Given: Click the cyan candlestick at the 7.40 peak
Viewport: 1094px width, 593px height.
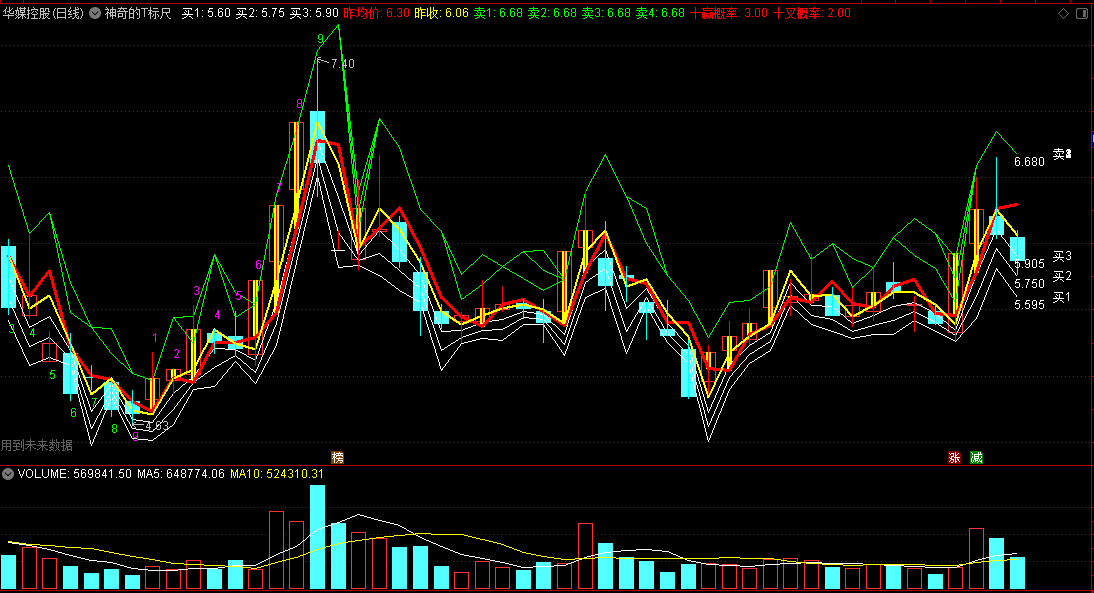Looking at the screenshot, I should (x=317, y=137).
